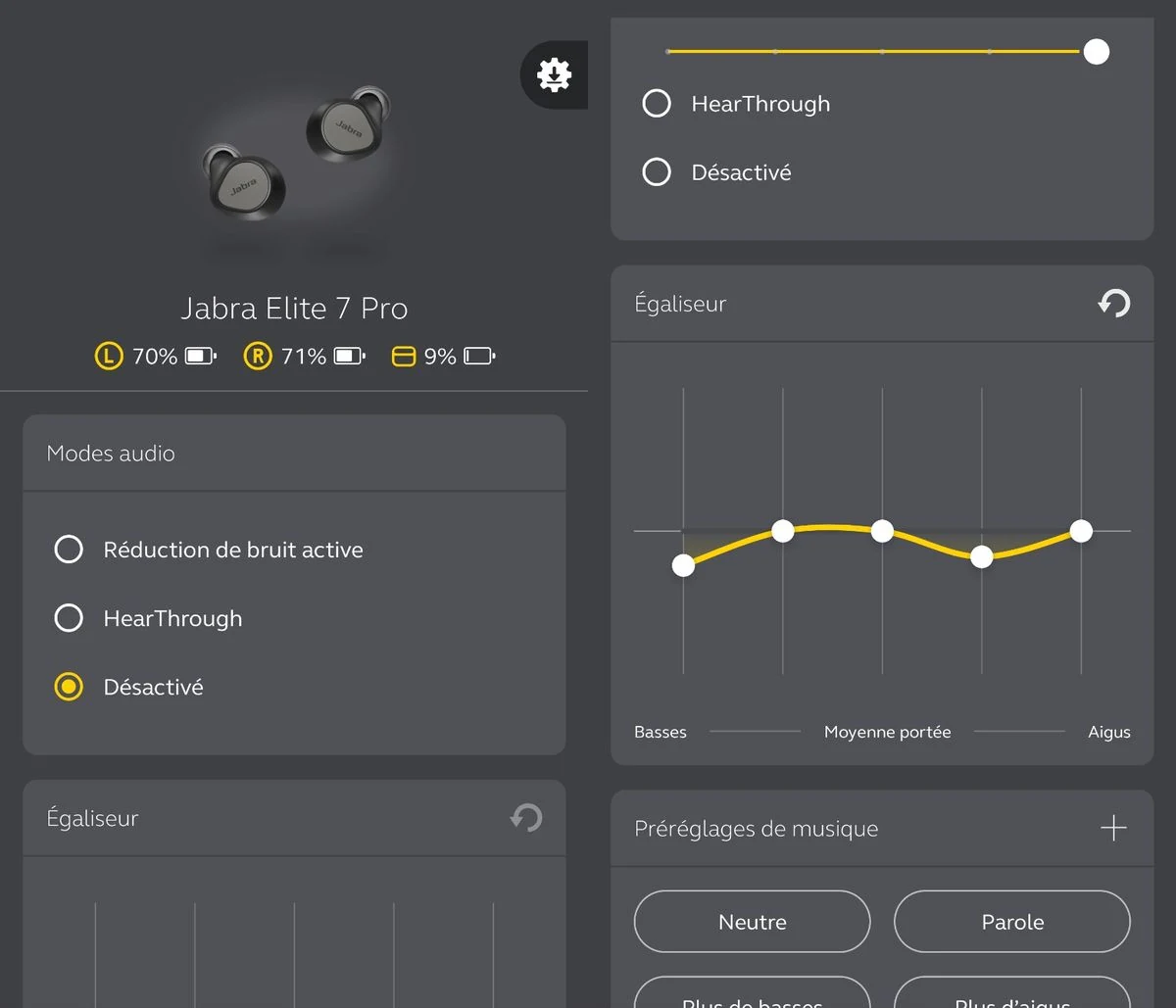Click the middle equalizer band handle
1176x1008 pixels.
(882, 531)
